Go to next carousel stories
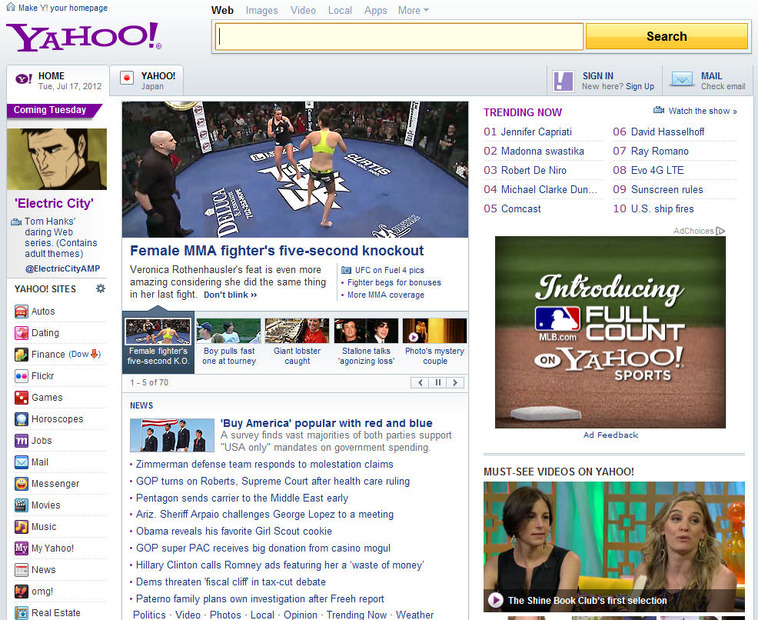This screenshot has width=758, height=620. click(x=455, y=383)
